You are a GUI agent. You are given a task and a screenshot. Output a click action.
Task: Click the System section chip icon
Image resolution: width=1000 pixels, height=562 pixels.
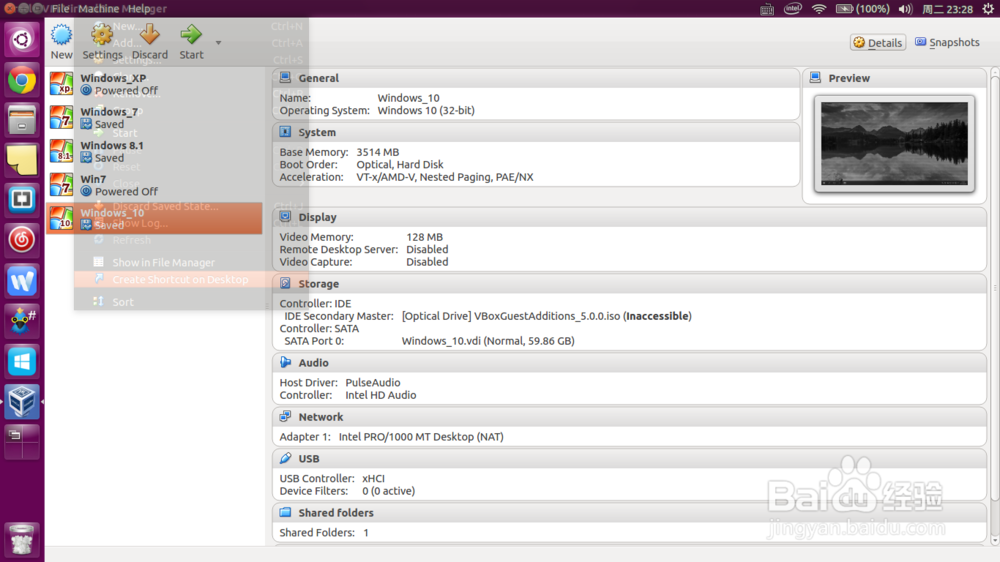point(285,132)
